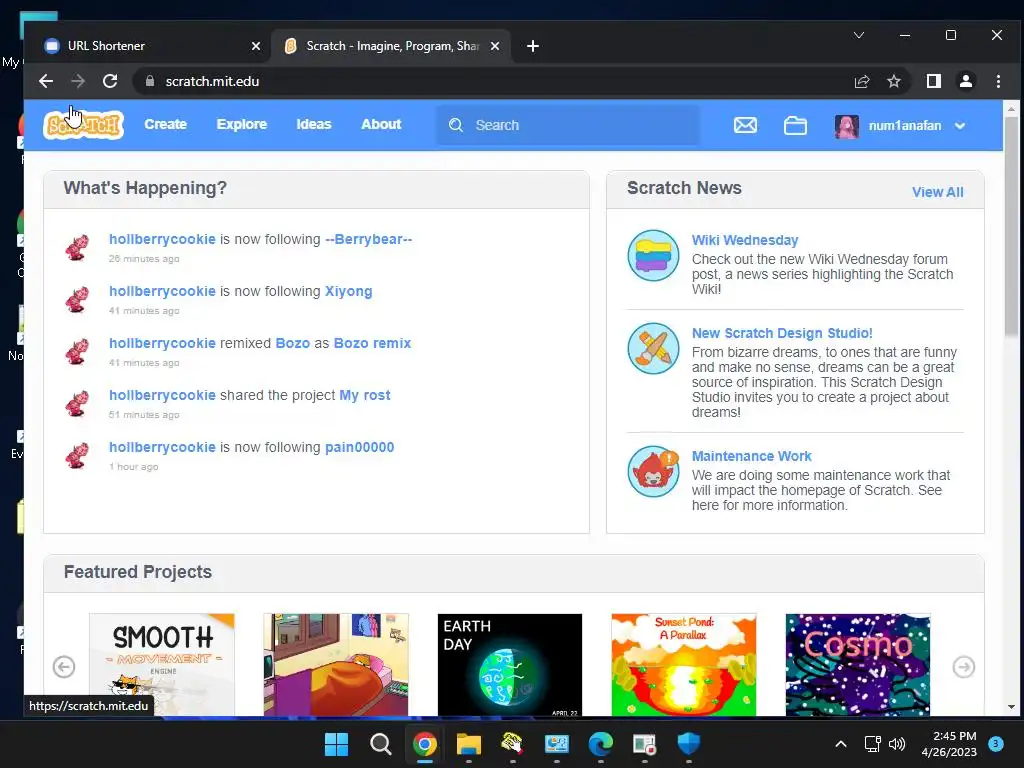
Task: Show previous featured projects with left arrow
Action: click(x=64, y=667)
